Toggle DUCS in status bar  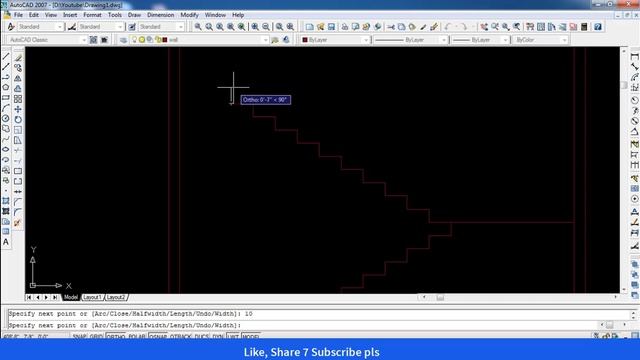pyautogui.click(x=202, y=337)
